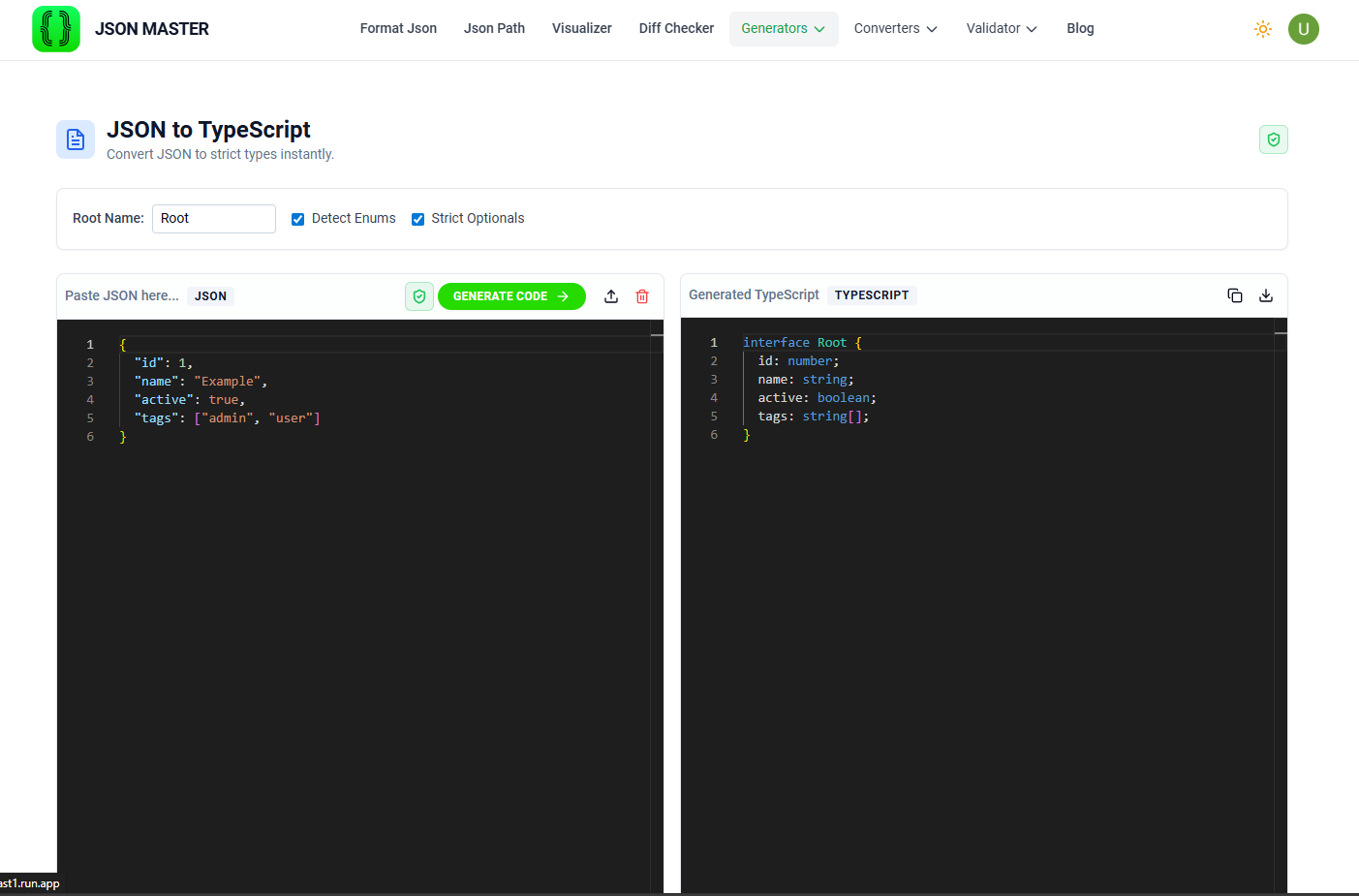The height and width of the screenshot is (896, 1359).
Task: Click the green validation badge in the JSON panel
Action: [x=419, y=295]
